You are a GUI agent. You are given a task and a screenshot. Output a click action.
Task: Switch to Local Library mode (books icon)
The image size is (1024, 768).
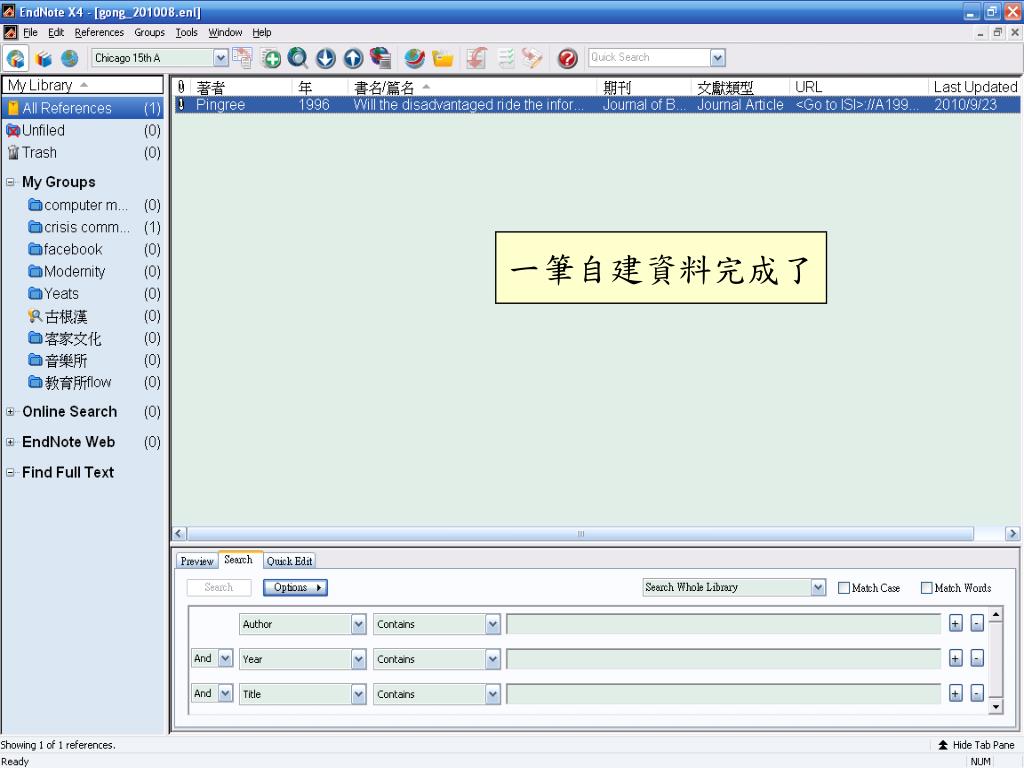(43, 58)
